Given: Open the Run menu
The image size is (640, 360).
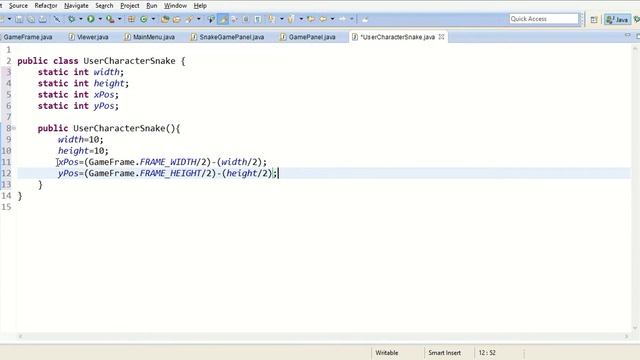Looking at the screenshot, I should point(151,6).
